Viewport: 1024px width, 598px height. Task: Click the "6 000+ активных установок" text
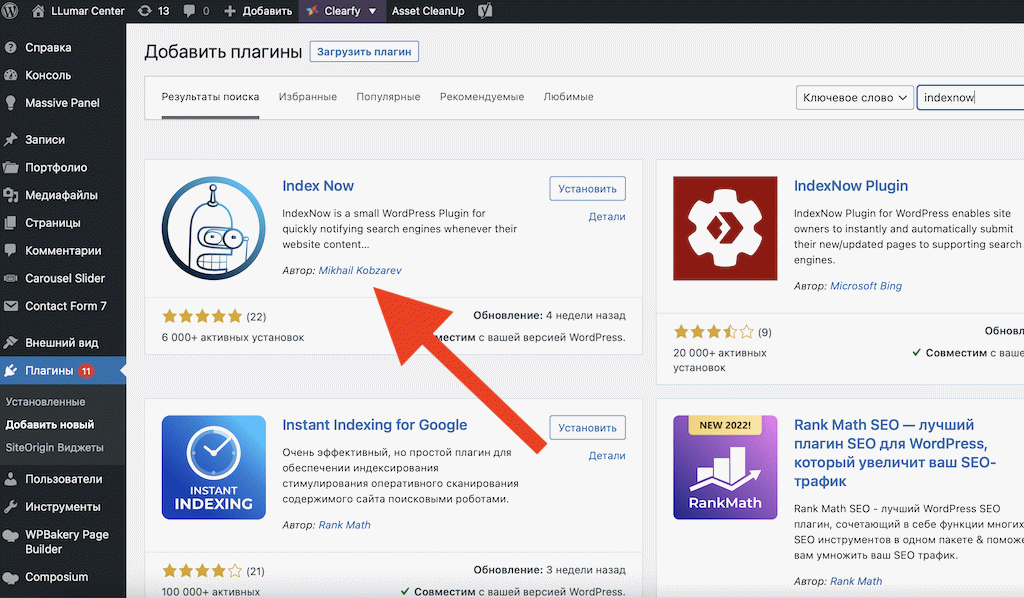[x=232, y=338]
